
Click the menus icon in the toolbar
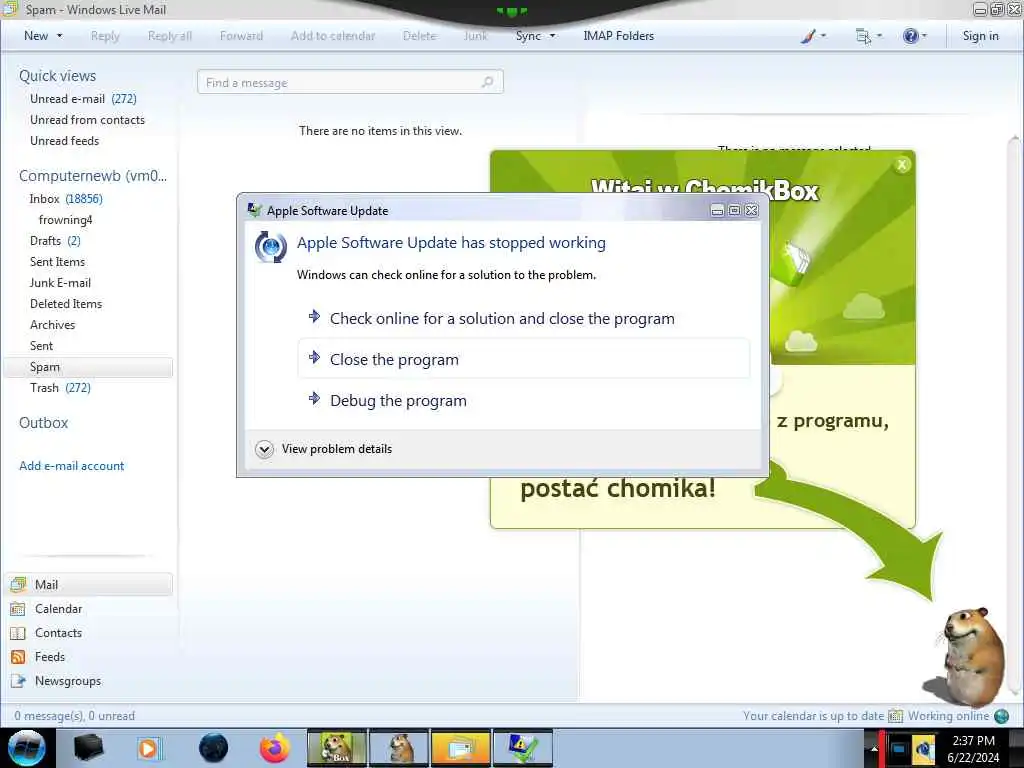[x=863, y=36]
